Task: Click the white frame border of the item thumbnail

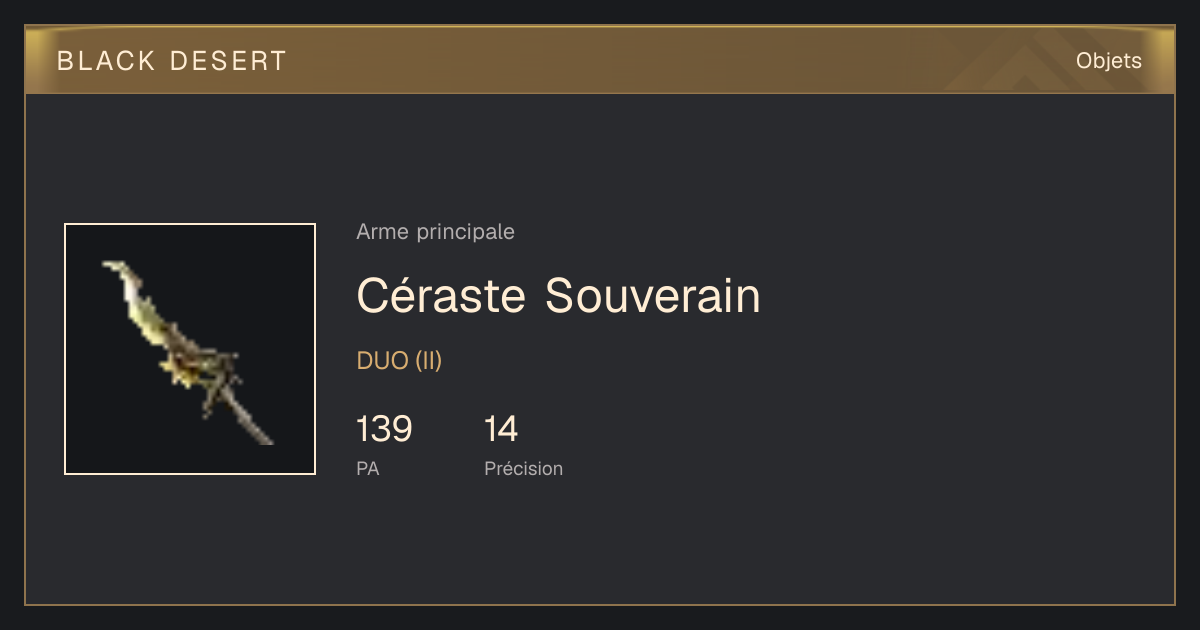Action: coord(190,224)
